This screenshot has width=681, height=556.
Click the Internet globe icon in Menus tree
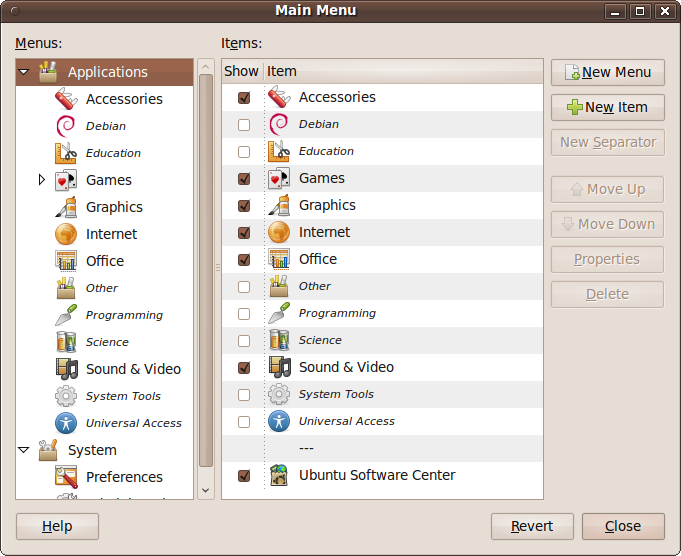[x=66, y=234]
